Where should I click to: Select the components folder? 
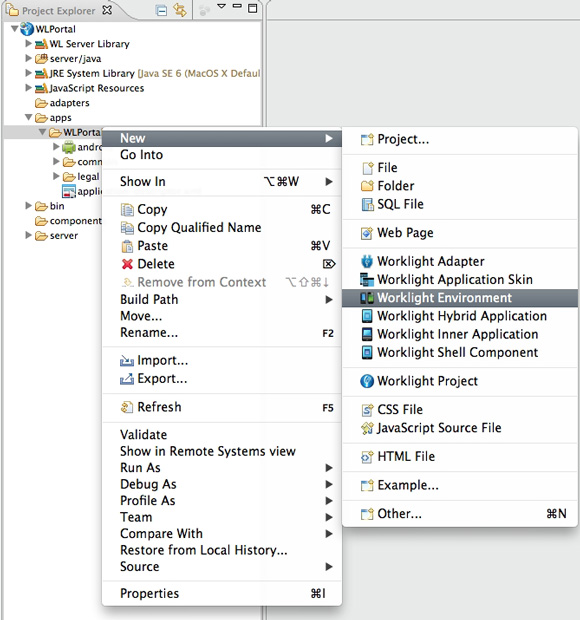tap(68, 221)
